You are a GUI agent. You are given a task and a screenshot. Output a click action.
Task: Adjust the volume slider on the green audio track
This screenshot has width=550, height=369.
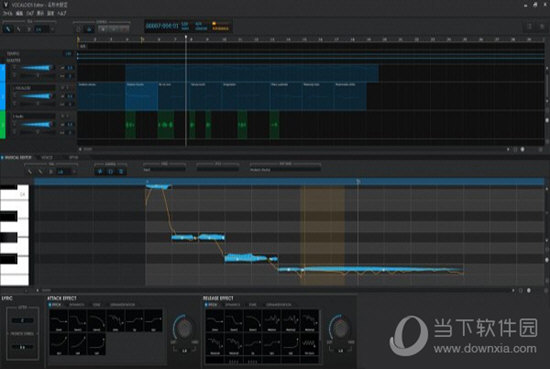37,124
